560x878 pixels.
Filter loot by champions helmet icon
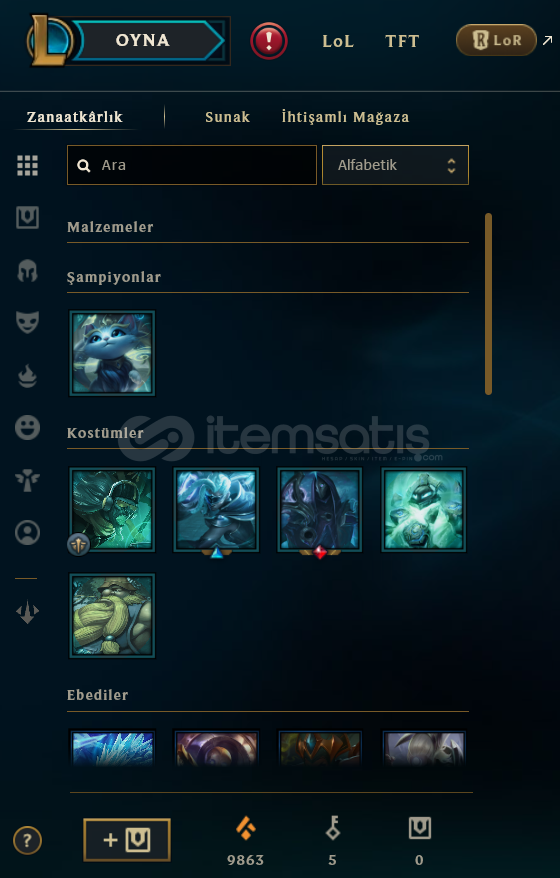[x=27, y=271]
